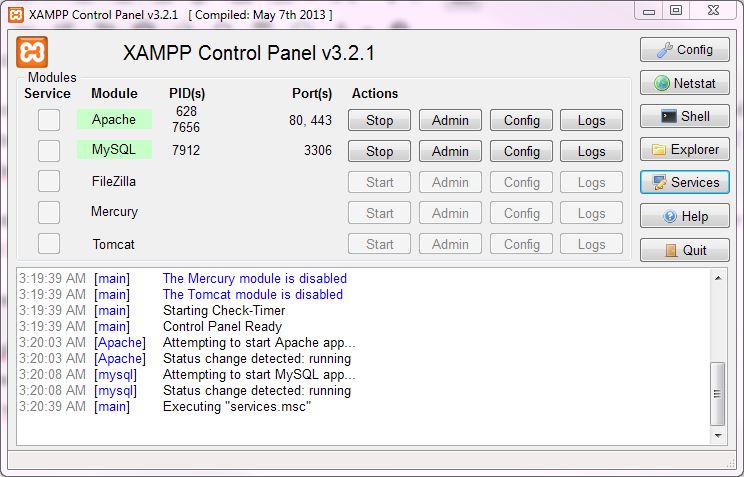744x477 pixels.
Task: Open the Shell terminal
Action: (x=684, y=117)
